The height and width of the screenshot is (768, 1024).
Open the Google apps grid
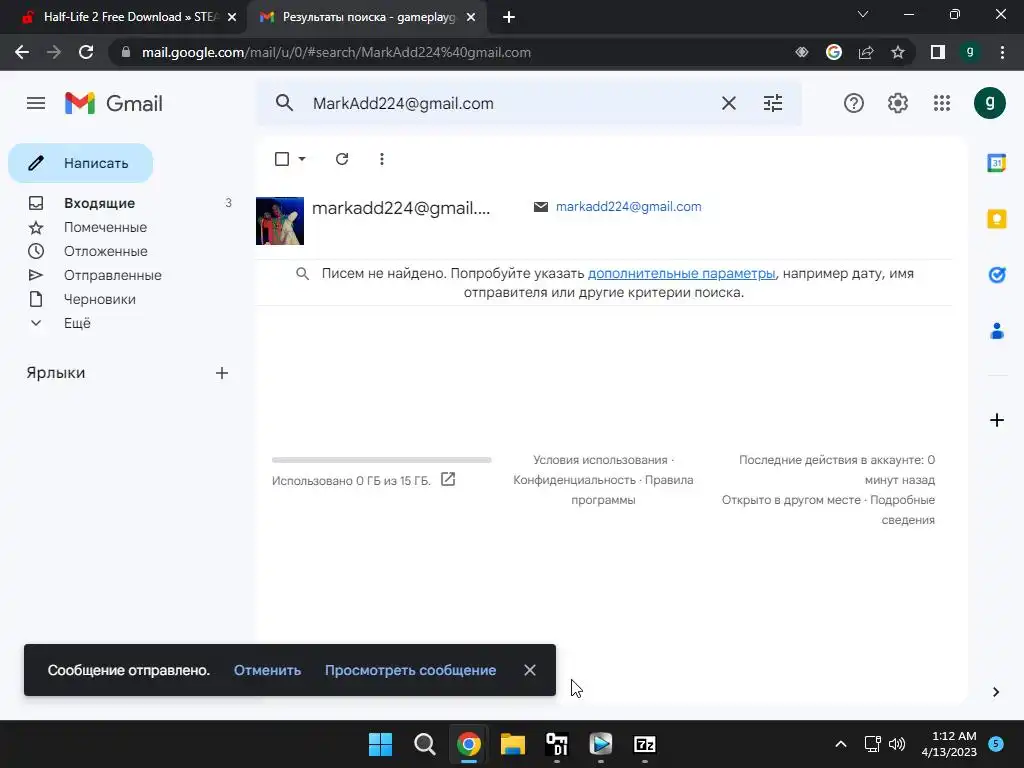pos(942,103)
